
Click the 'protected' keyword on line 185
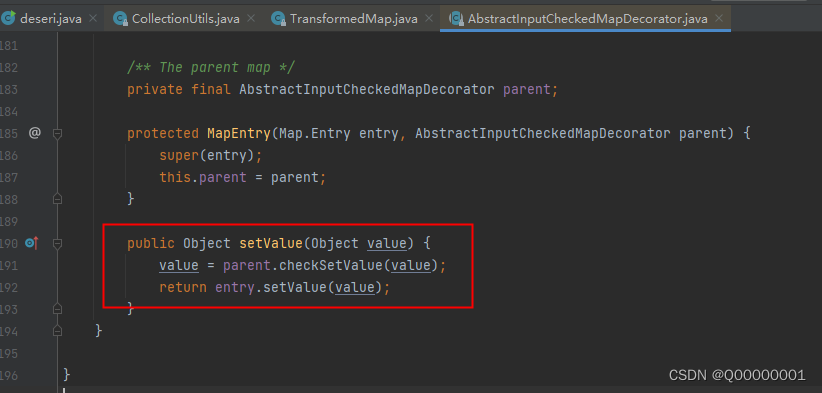click(x=163, y=134)
